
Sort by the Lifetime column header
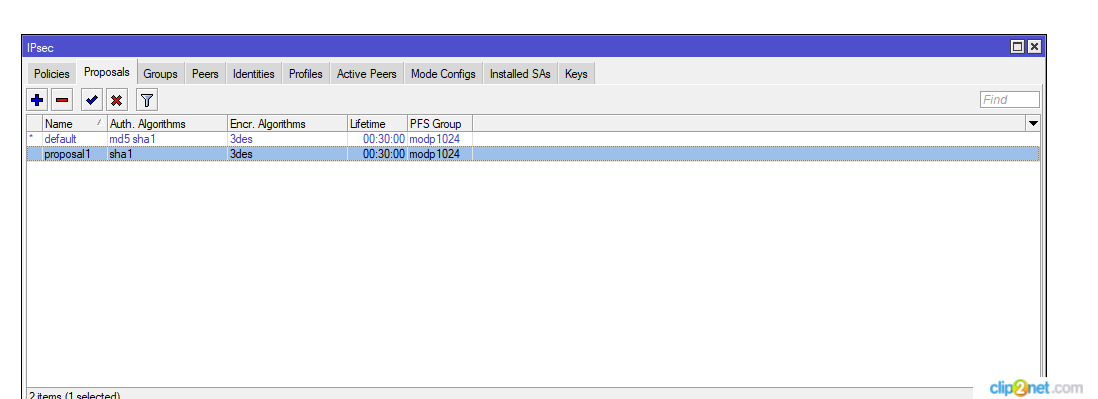pos(377,124)
